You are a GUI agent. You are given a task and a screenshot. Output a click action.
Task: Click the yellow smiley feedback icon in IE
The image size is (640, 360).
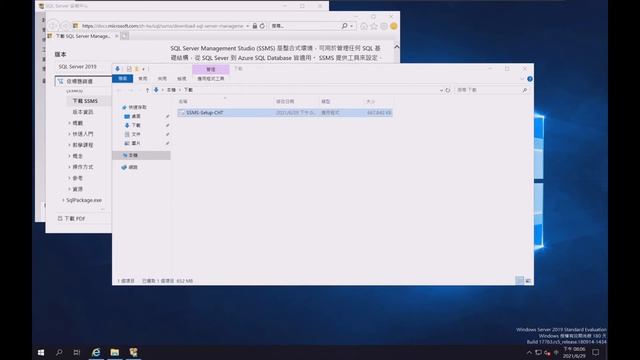point(393,26)
